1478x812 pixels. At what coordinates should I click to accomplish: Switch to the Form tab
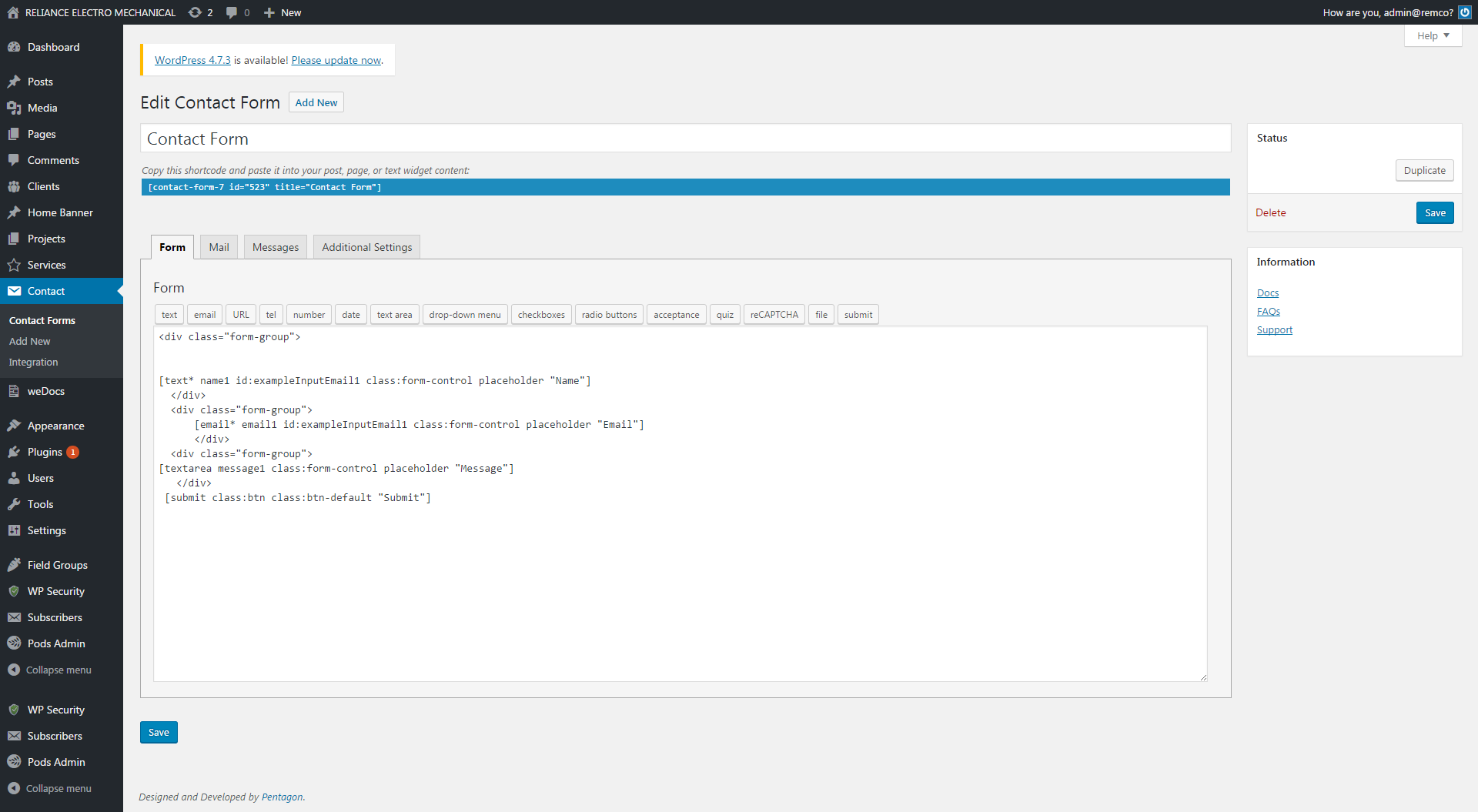click(172, 247)
